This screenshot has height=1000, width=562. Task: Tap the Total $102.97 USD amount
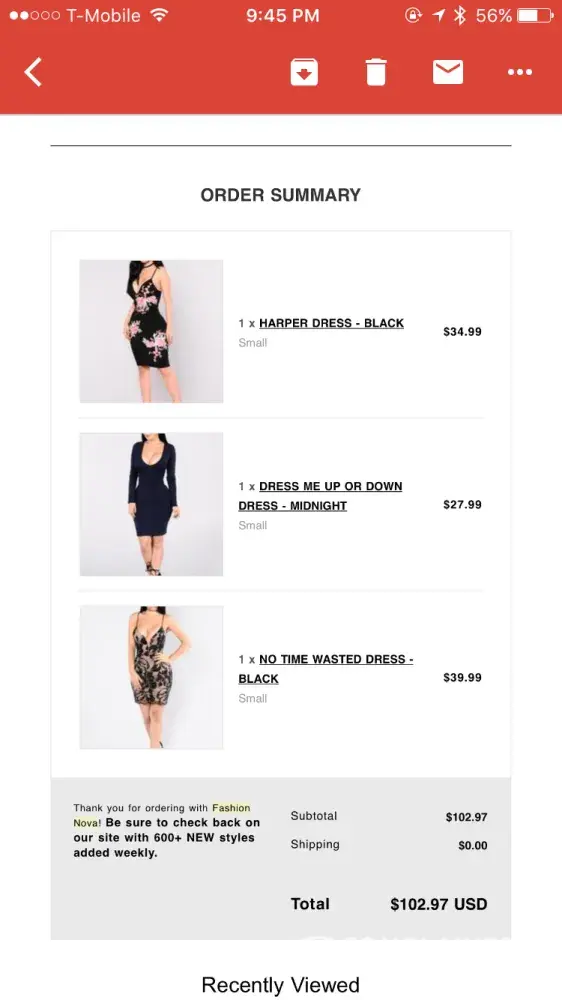pyautogui.click(x=439, y=904)
